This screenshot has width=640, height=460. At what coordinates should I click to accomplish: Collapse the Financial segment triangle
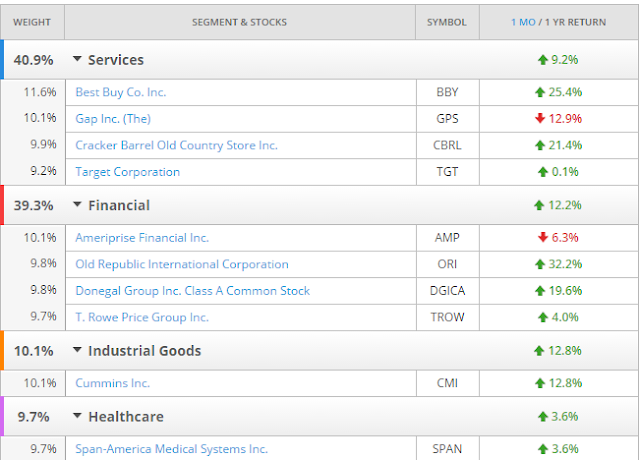pyautogui.click(x=77, y=204)
